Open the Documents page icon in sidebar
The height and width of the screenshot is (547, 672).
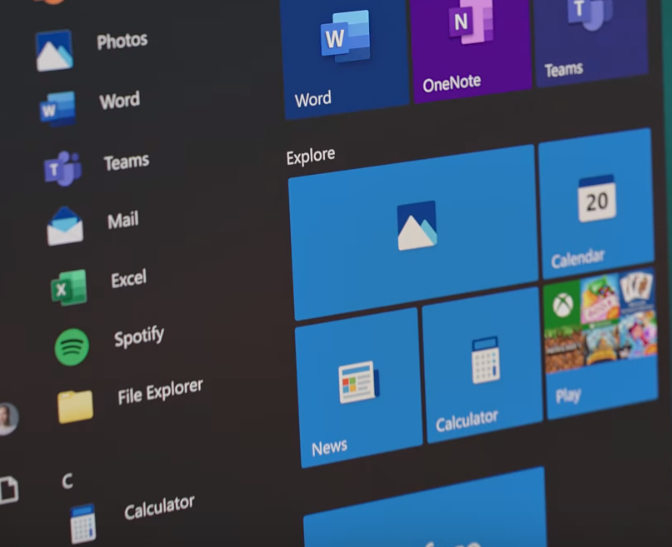[9, 490]
